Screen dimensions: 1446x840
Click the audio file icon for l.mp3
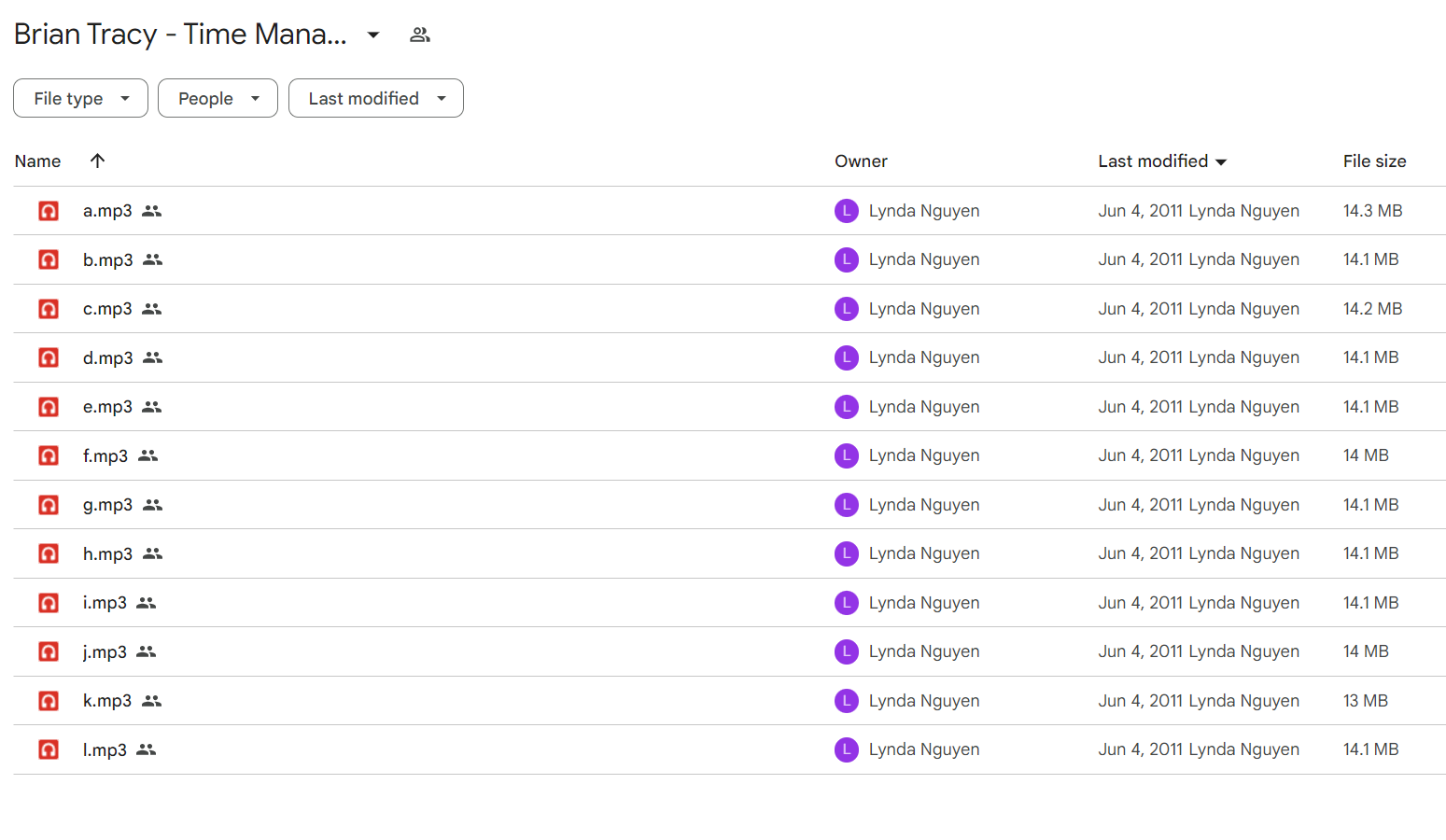(49, 749)
